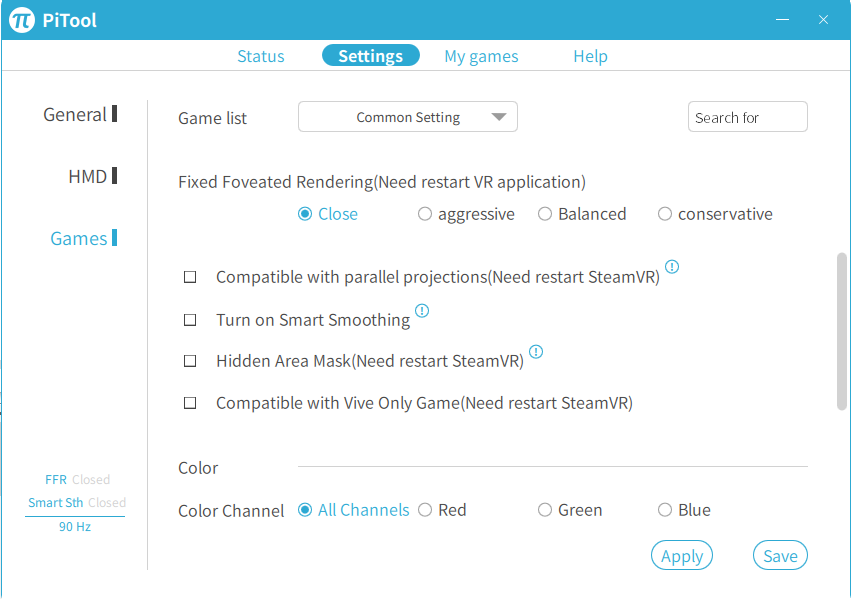Click the PiTool pi logo icon
The height and width of the screenshot is (608, 852).
22,20
